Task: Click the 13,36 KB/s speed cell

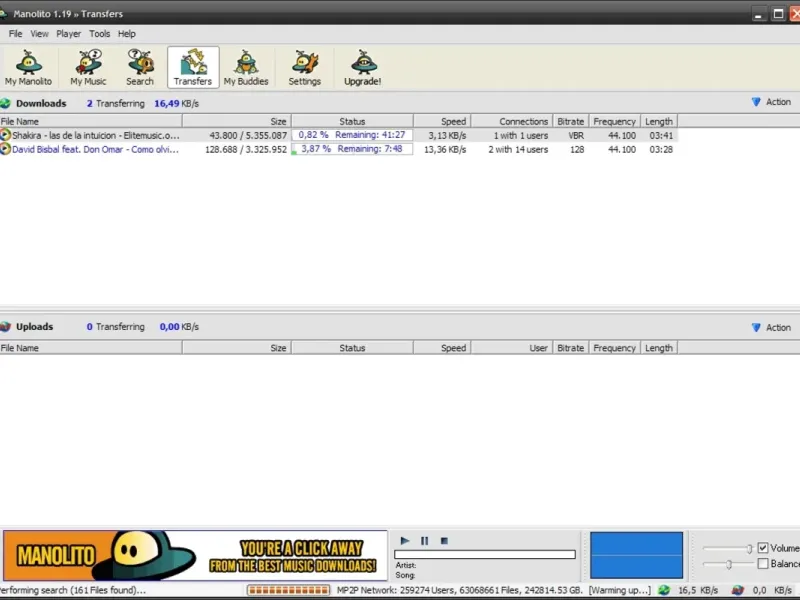Action: (x=445, y=149)
